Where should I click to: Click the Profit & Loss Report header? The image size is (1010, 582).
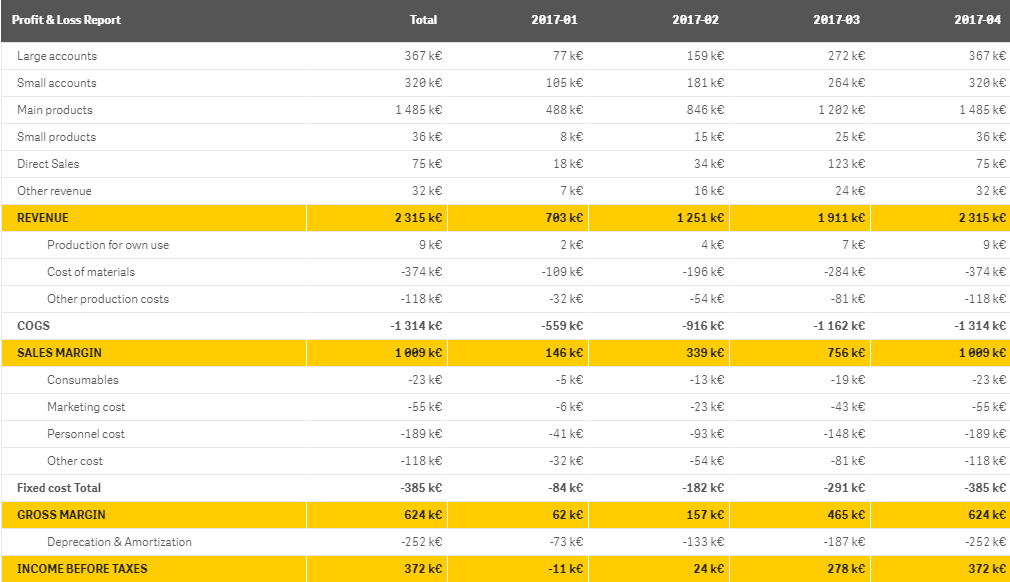(x=66, y=20)
